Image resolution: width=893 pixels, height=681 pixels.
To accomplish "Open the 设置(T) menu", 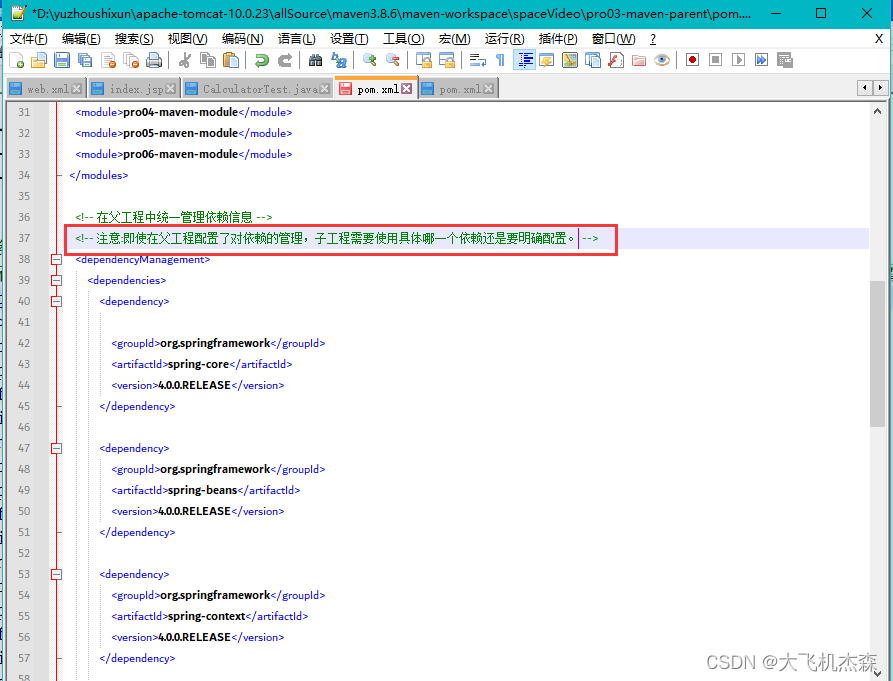I will click(349, 39).
